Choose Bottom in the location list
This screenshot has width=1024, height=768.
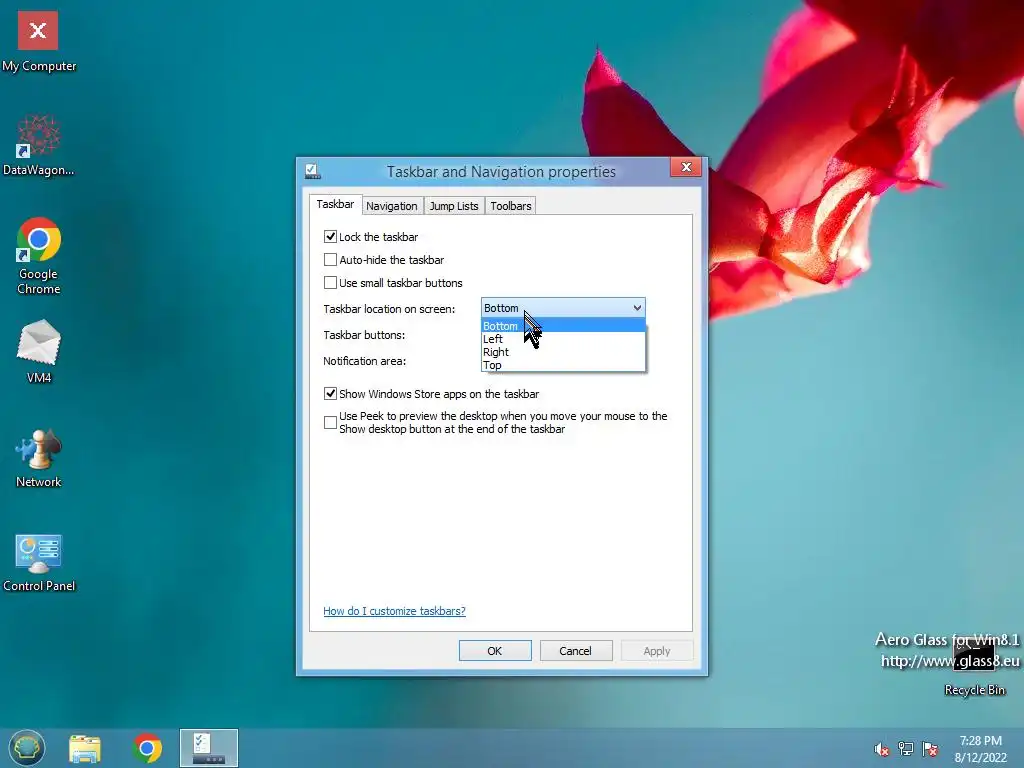[x=564, y=326]
